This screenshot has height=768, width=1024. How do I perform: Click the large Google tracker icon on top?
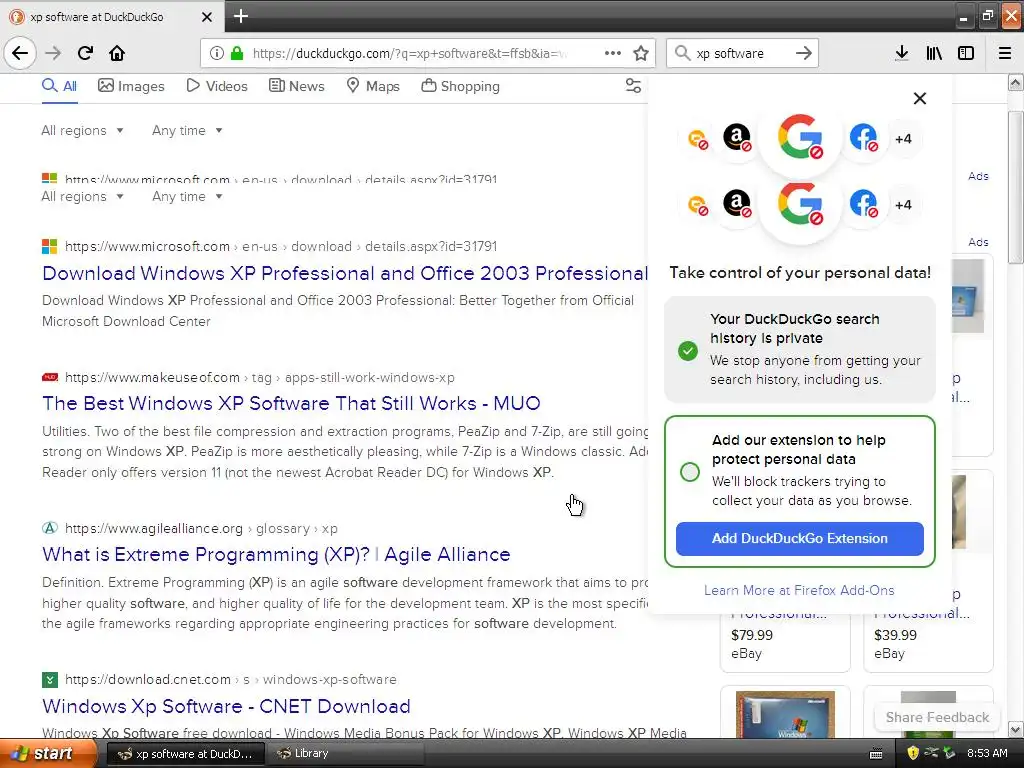800,136
